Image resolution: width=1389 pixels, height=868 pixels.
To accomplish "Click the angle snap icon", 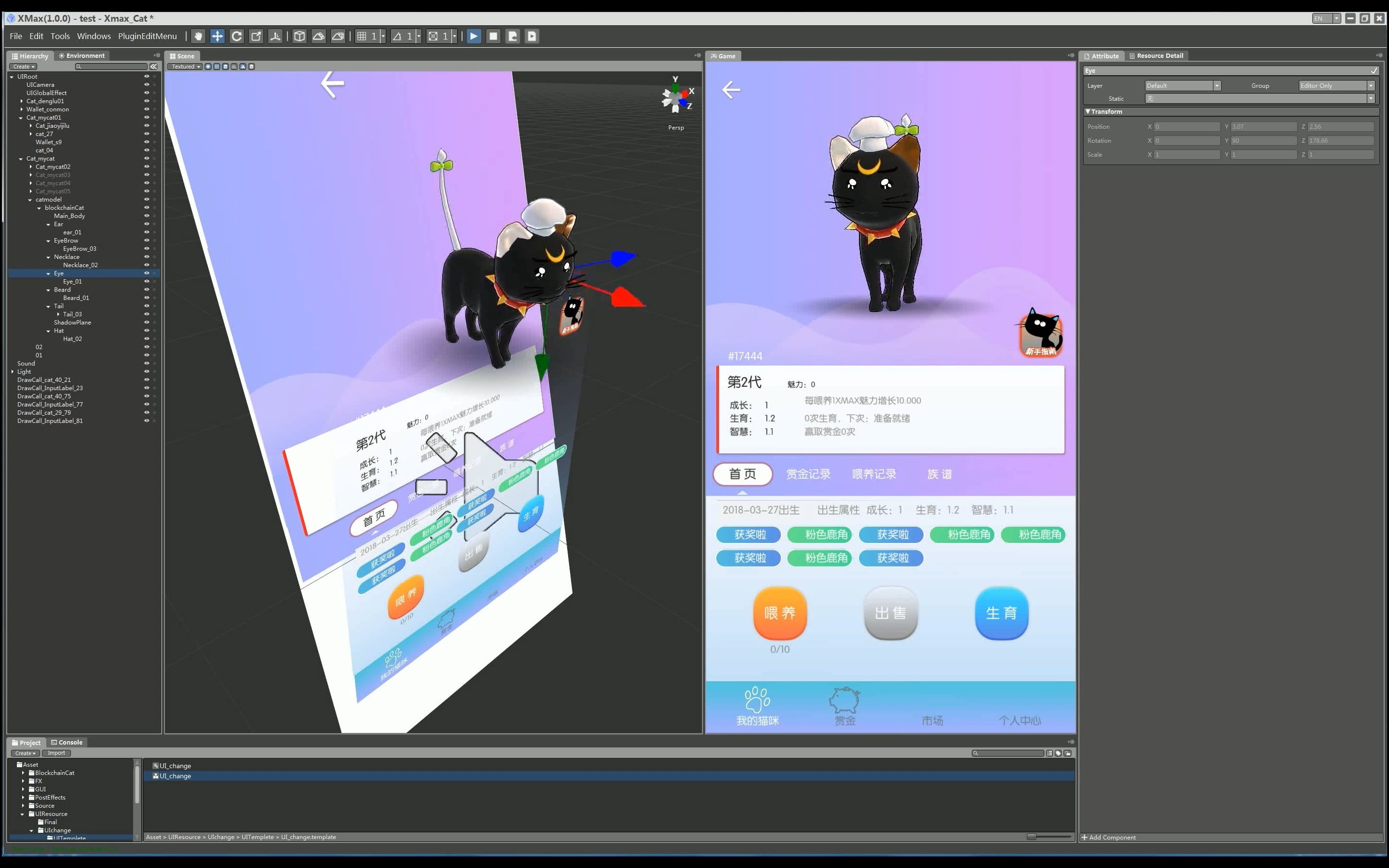I will tap(397, 36).
